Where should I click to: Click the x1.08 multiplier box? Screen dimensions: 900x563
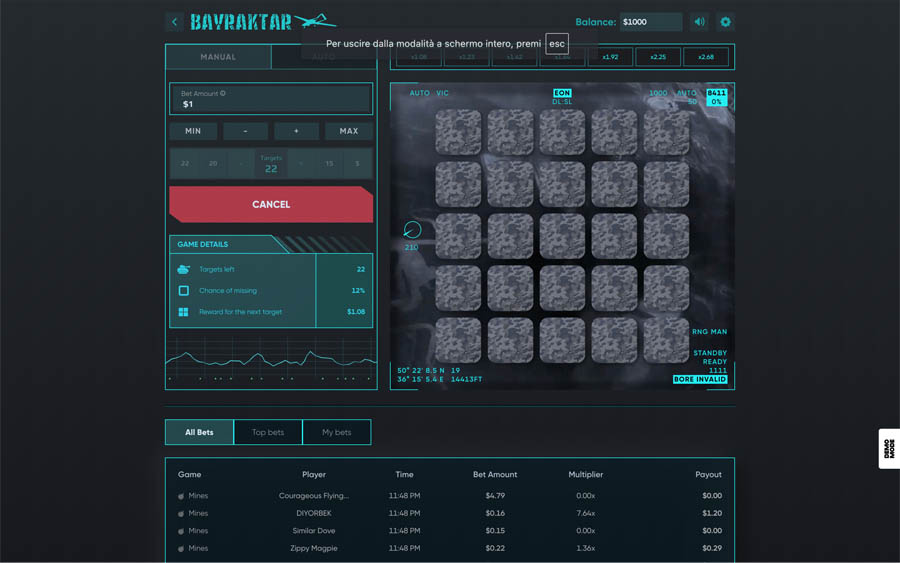coord(419,57)
